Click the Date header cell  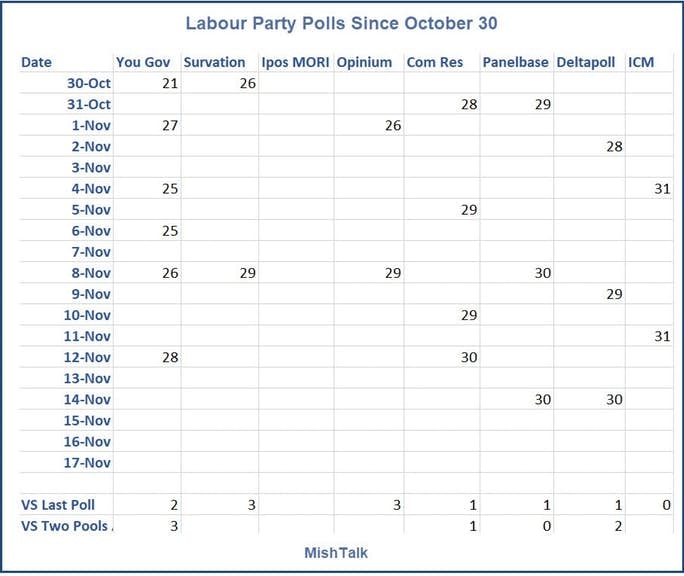tap(37, 62)
